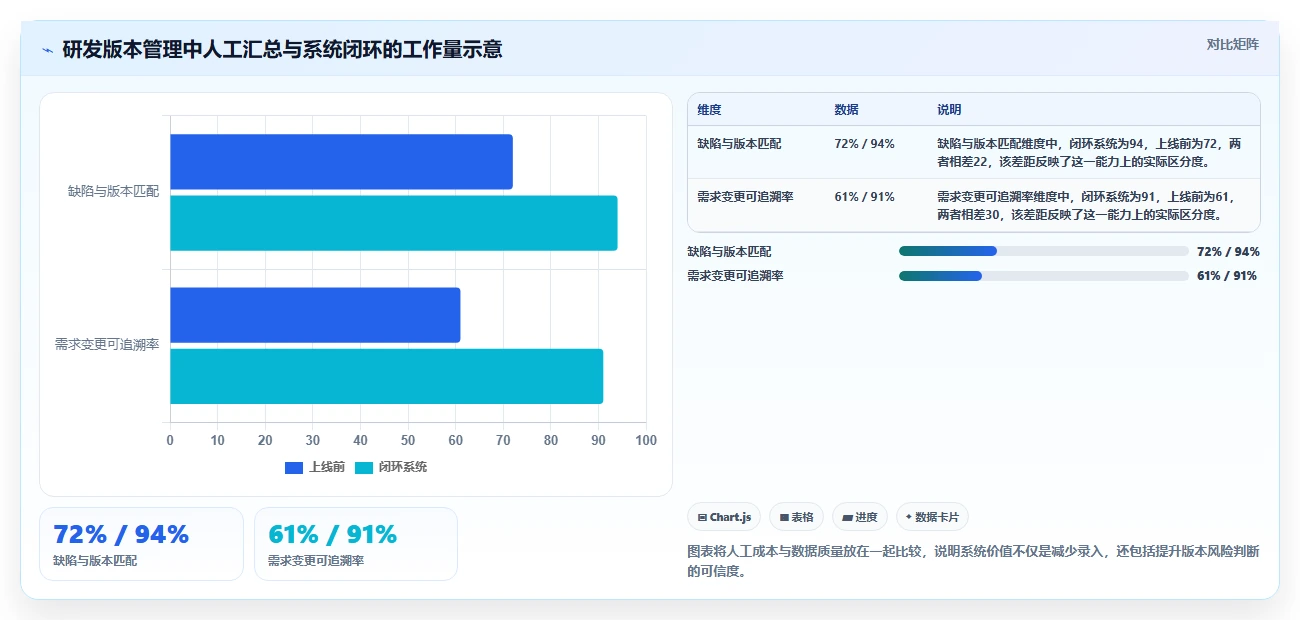Click the 上线前 bar for 需求变更可追溯率
1300x620 pixels.
click(315, 315)
